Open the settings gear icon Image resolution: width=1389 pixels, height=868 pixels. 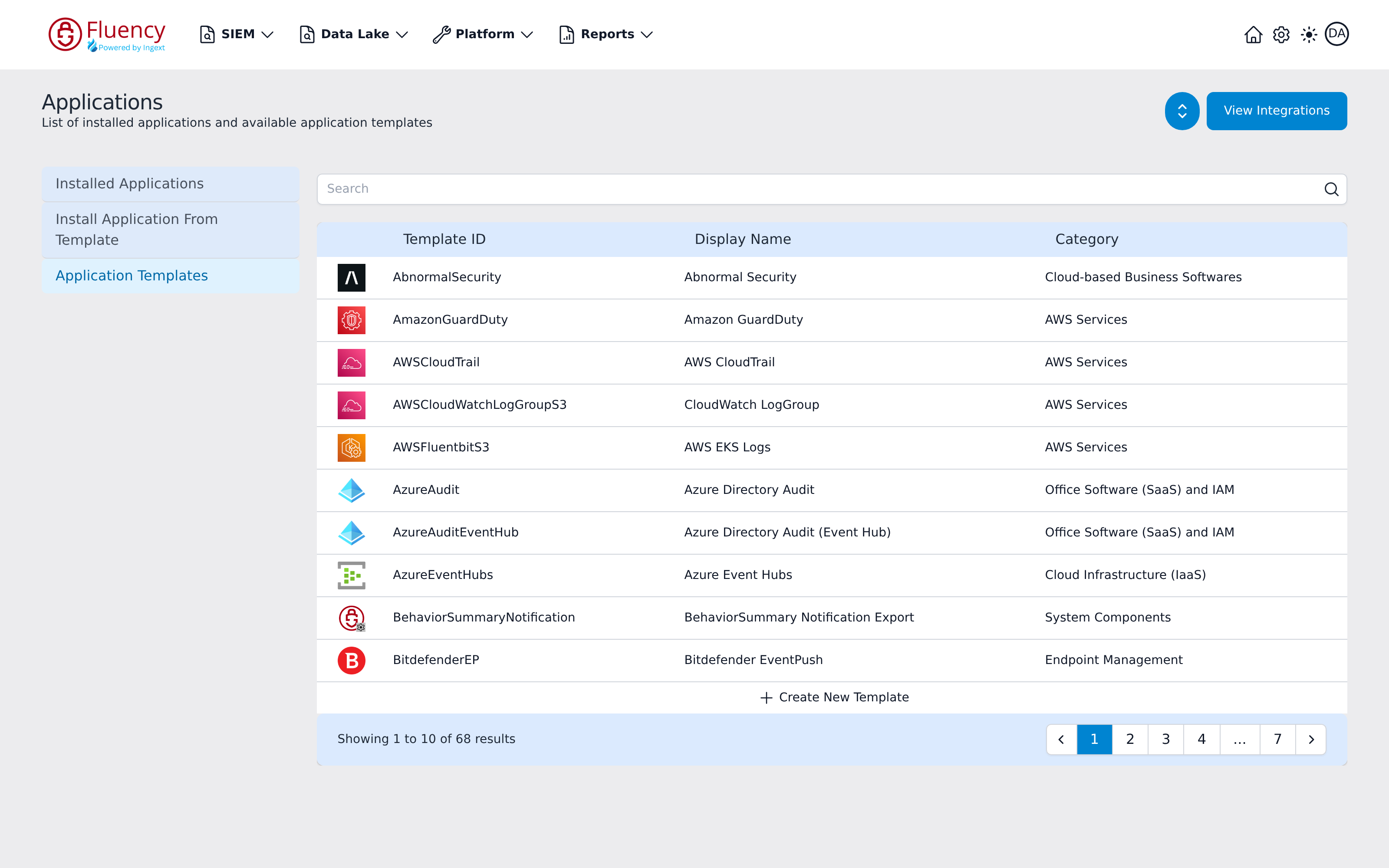click(x=1281, y=34)
